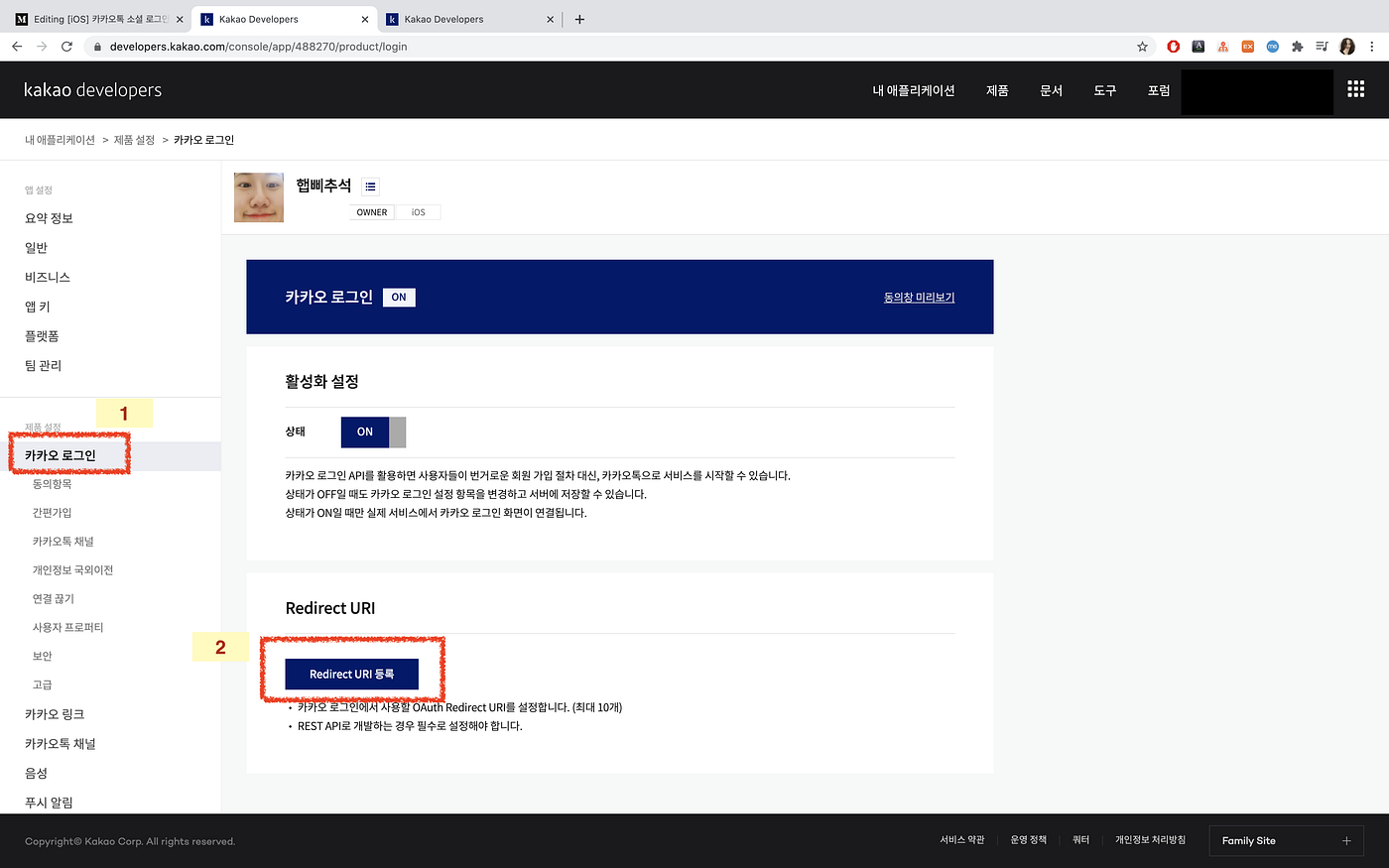1389x868 pixels.
Task: Close the third Kakao Developers tab
Action: 551,19
